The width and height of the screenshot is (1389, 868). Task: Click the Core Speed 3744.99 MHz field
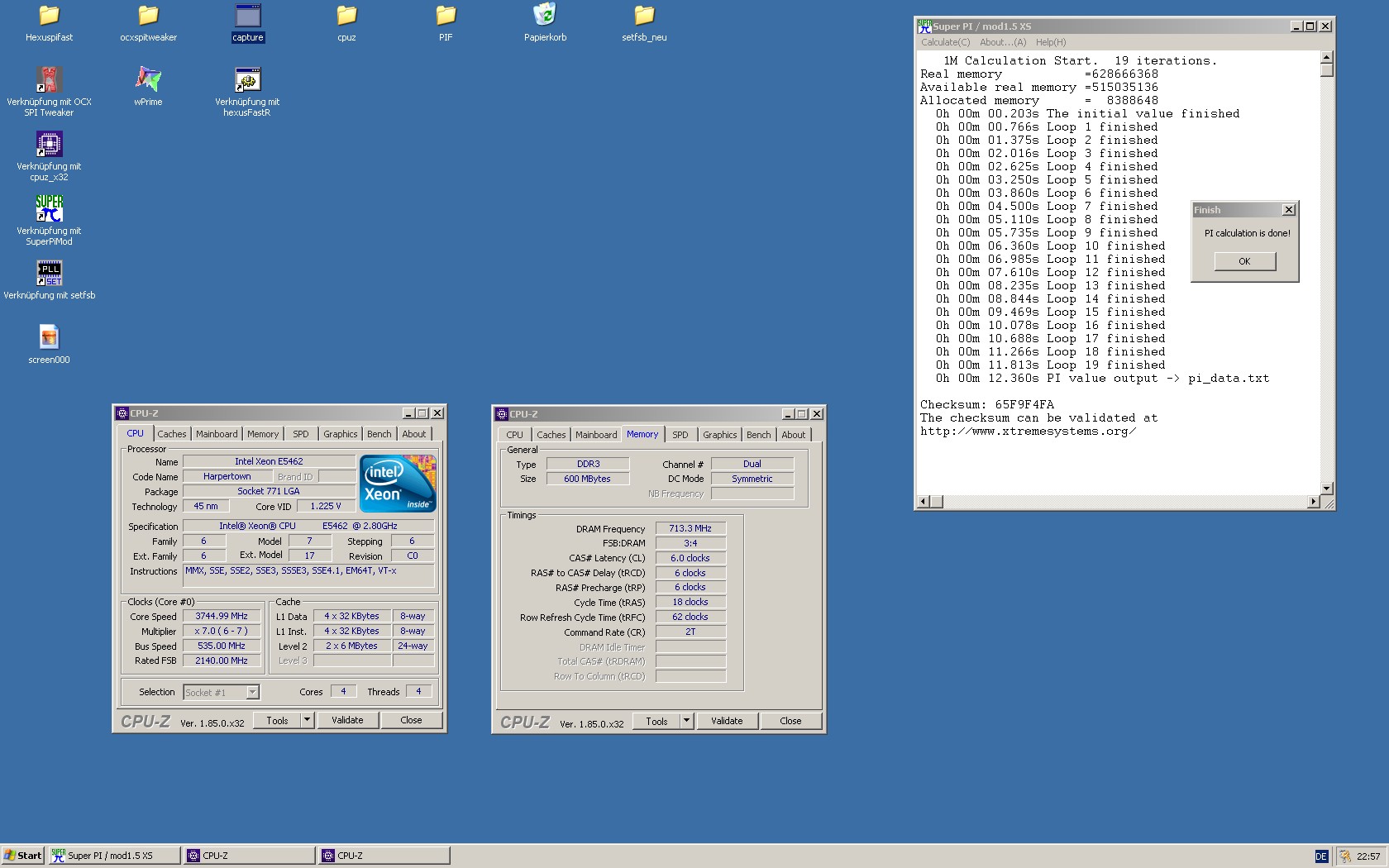pos(222,616)
